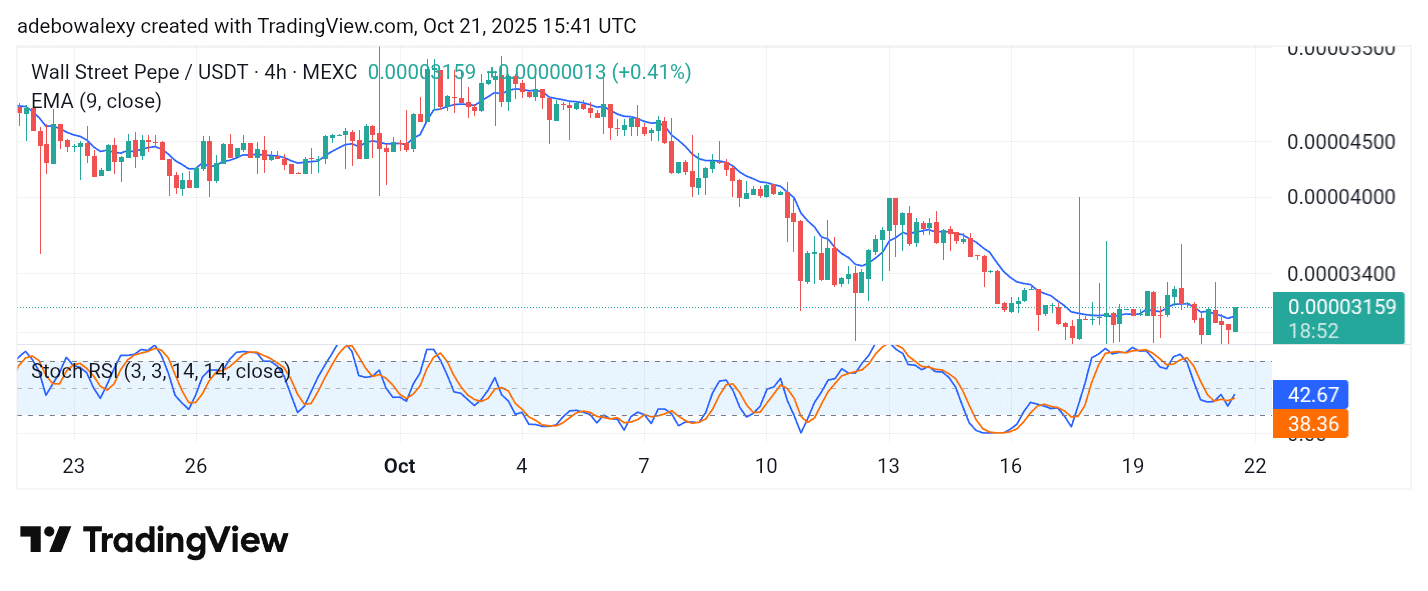Select the EMA (9, close) indicator legend
Viewport: 1428px width, 591px height.
(96, 101)
